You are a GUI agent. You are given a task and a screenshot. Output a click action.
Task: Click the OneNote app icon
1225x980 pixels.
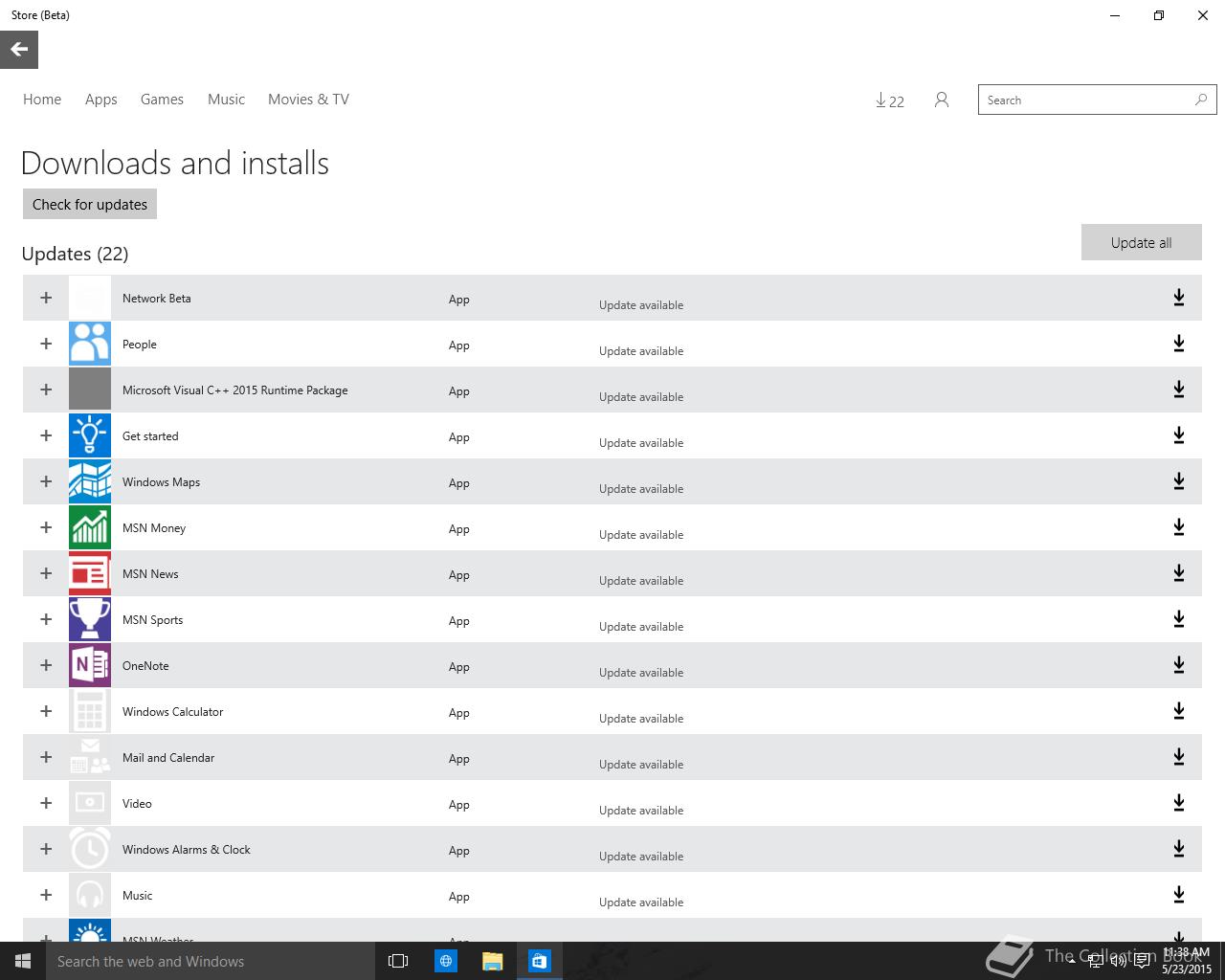coord(90,665)
